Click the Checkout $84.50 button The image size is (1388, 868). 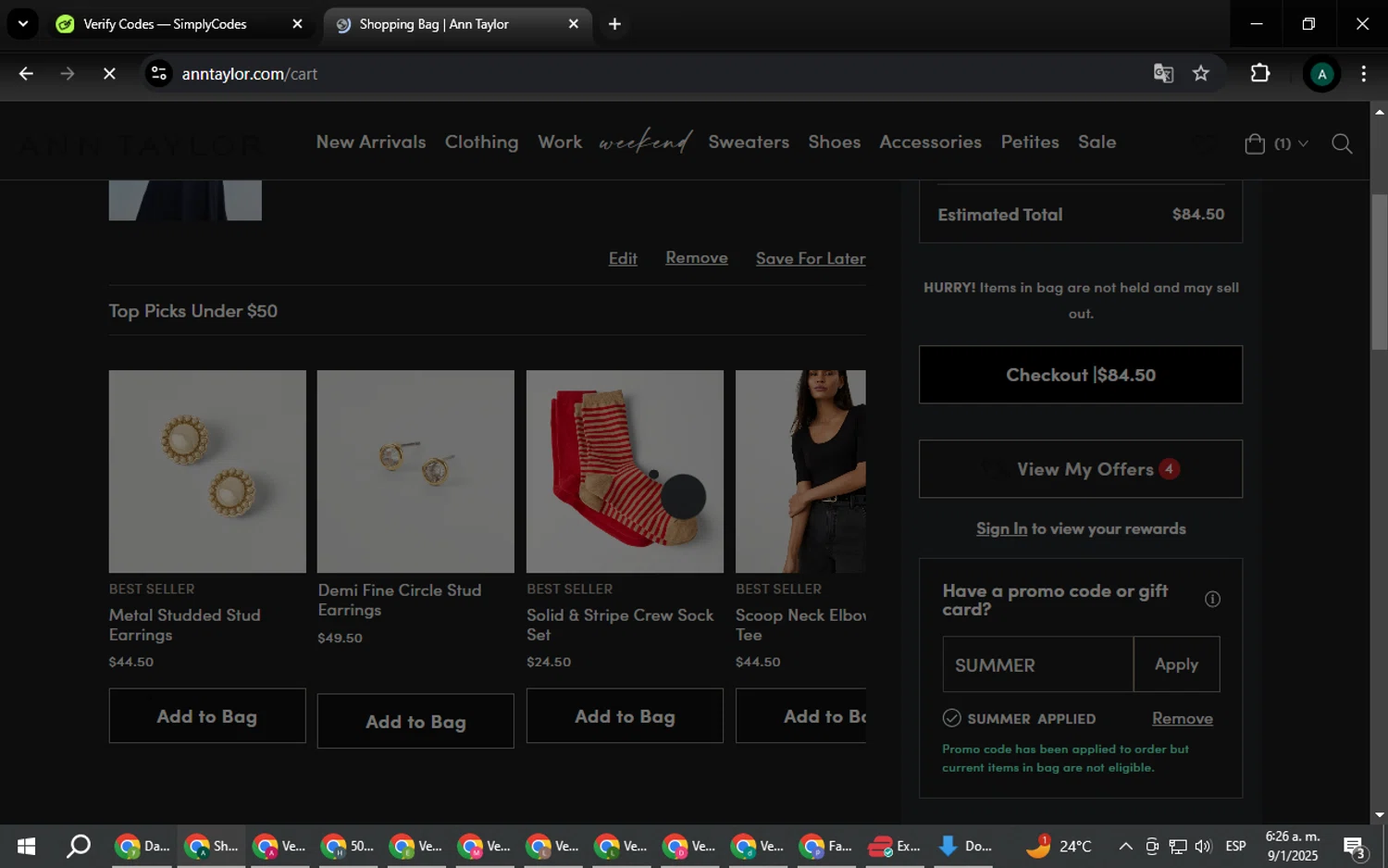point(1081,375)
